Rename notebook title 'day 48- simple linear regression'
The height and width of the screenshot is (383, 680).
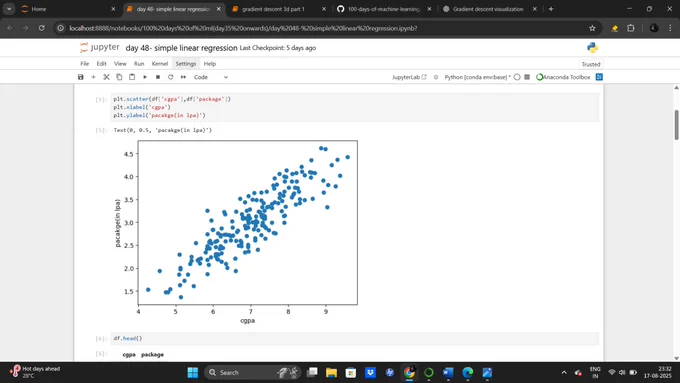click(x=181, y=48)
